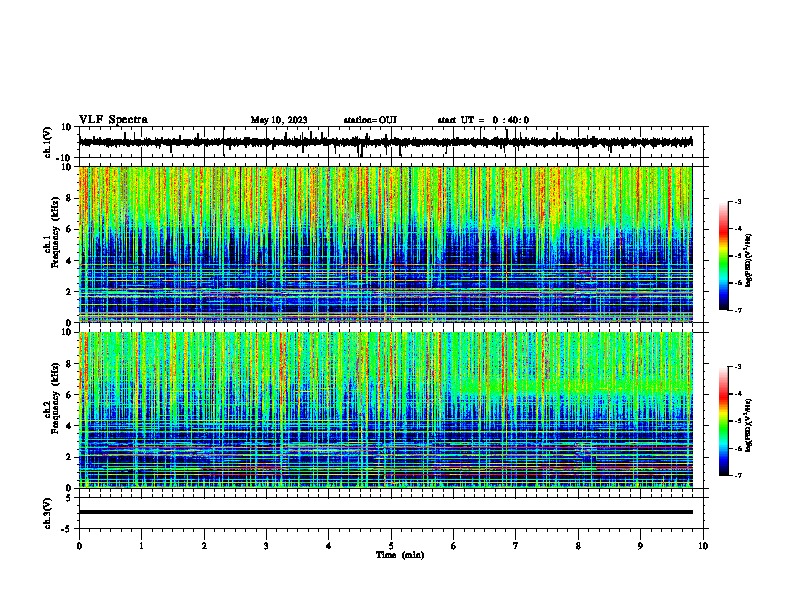The image size is (792, 612).
Task: Click the "-7" tick on ch.1 color bar
Action: (737, 310)
